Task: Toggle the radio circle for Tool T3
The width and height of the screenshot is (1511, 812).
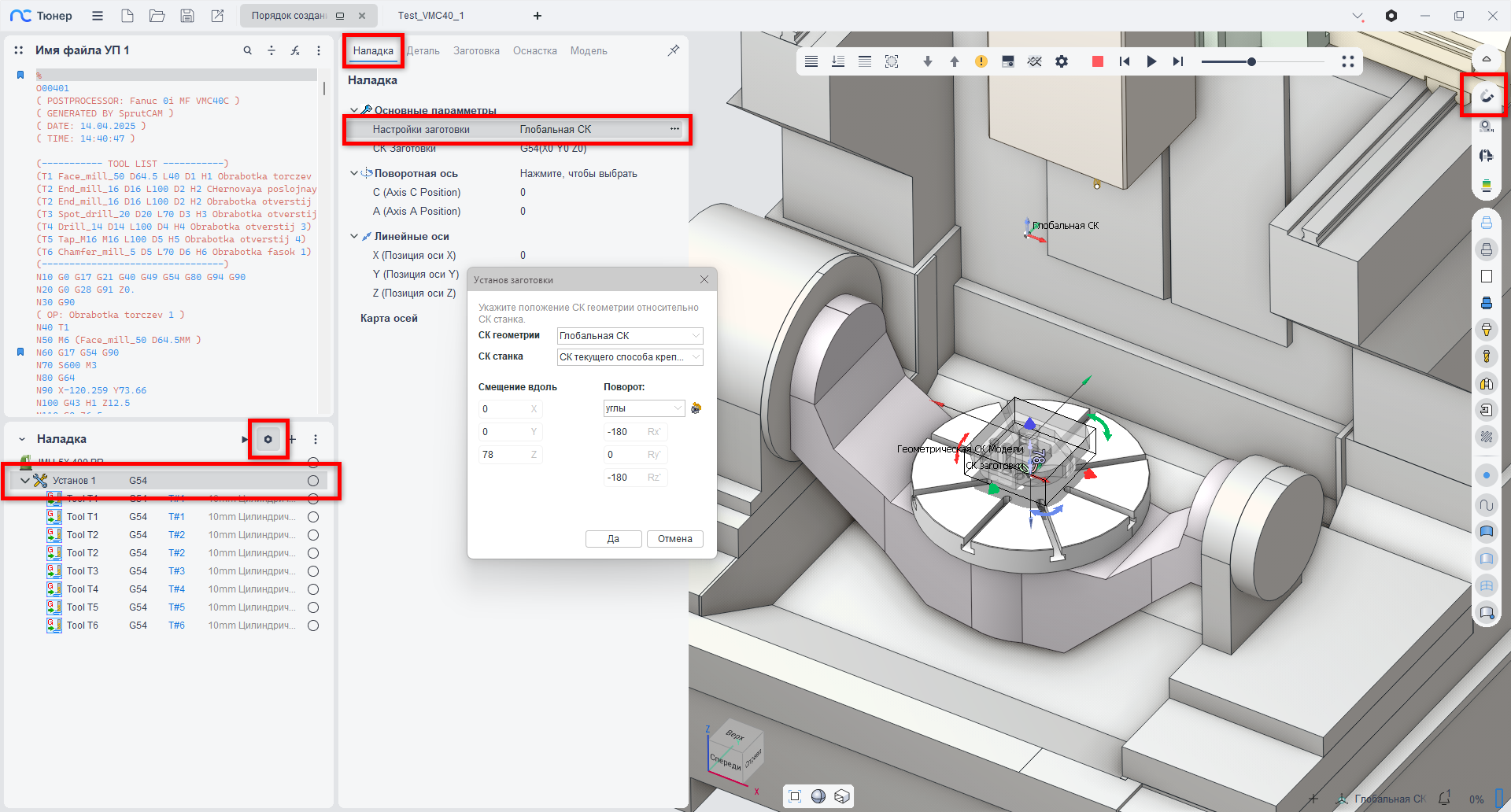Action: [x=313, y=571]
